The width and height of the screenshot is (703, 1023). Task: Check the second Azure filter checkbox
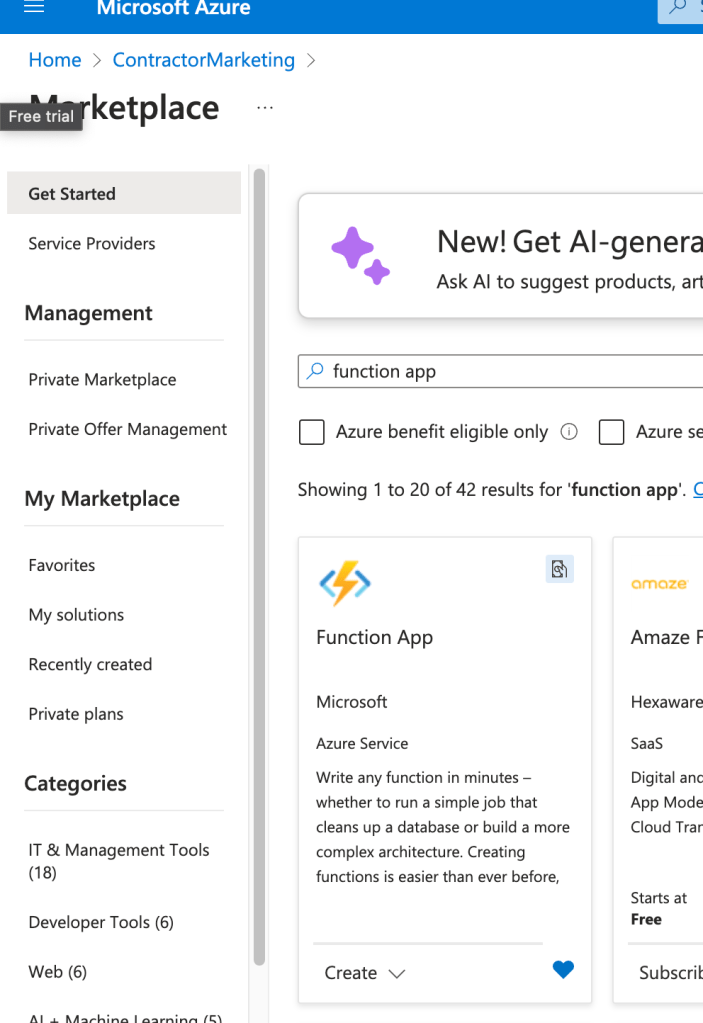pyautogui.click(x=612, y=432)
